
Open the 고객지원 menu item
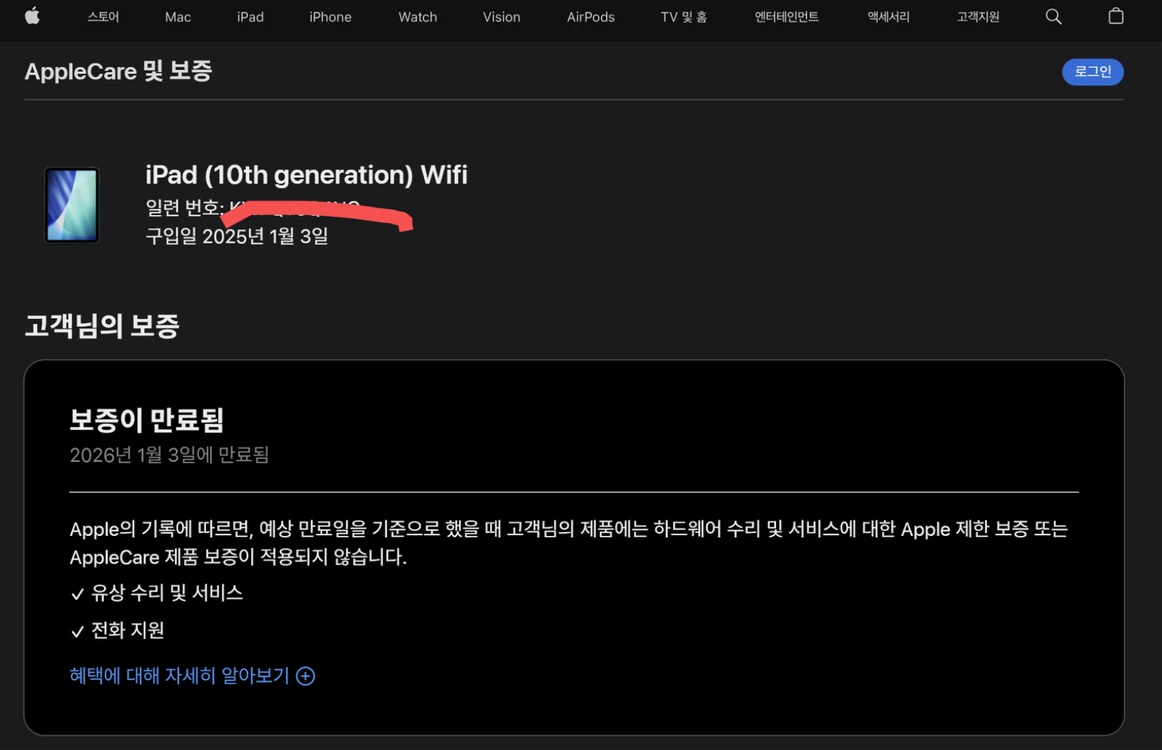[978, 16]
